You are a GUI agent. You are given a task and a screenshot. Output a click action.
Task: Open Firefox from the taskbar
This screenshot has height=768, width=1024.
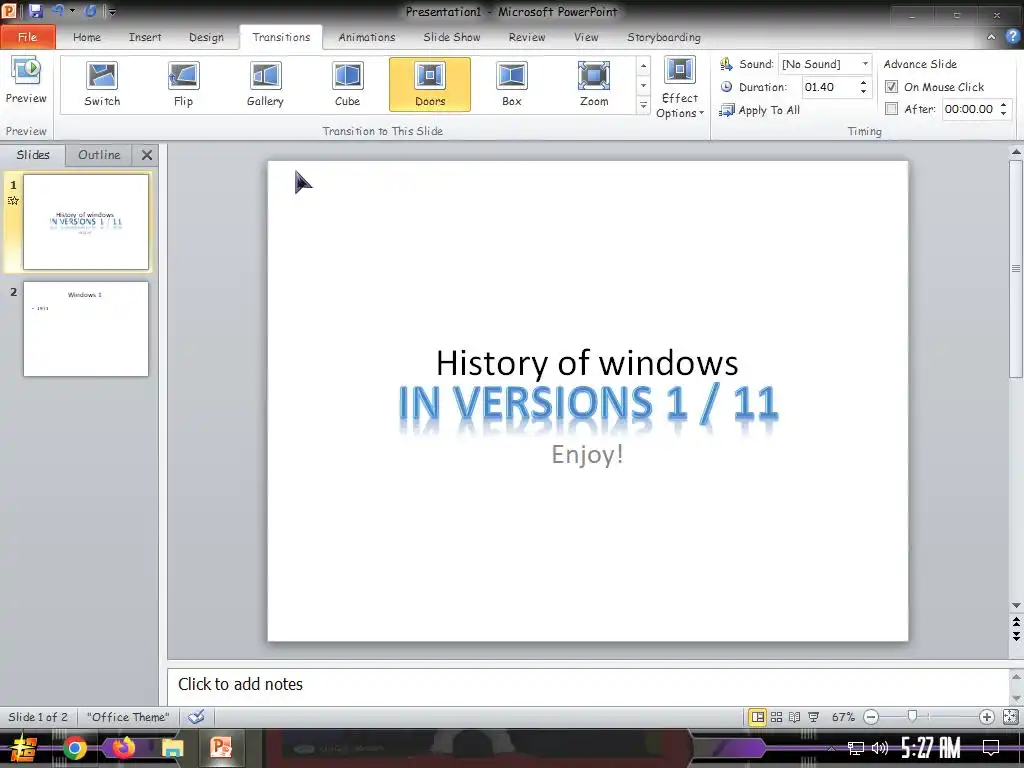pyautogui.click(x=123, y=748)
